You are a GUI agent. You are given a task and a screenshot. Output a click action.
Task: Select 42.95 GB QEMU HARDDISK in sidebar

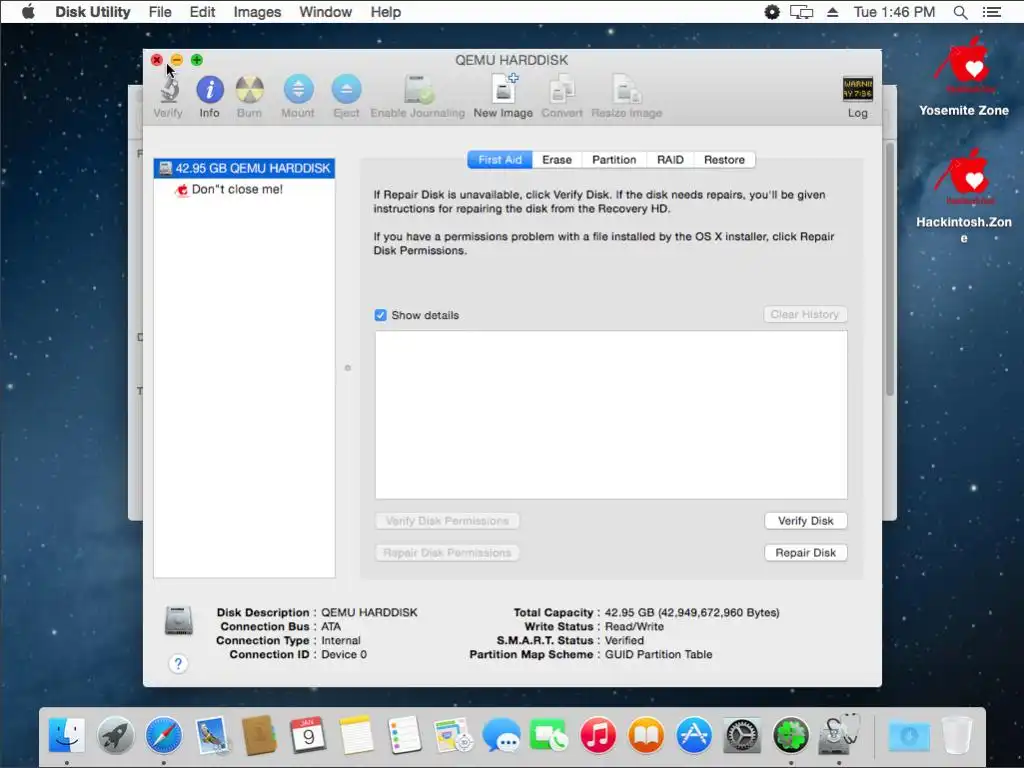click(x=244, y=168)
